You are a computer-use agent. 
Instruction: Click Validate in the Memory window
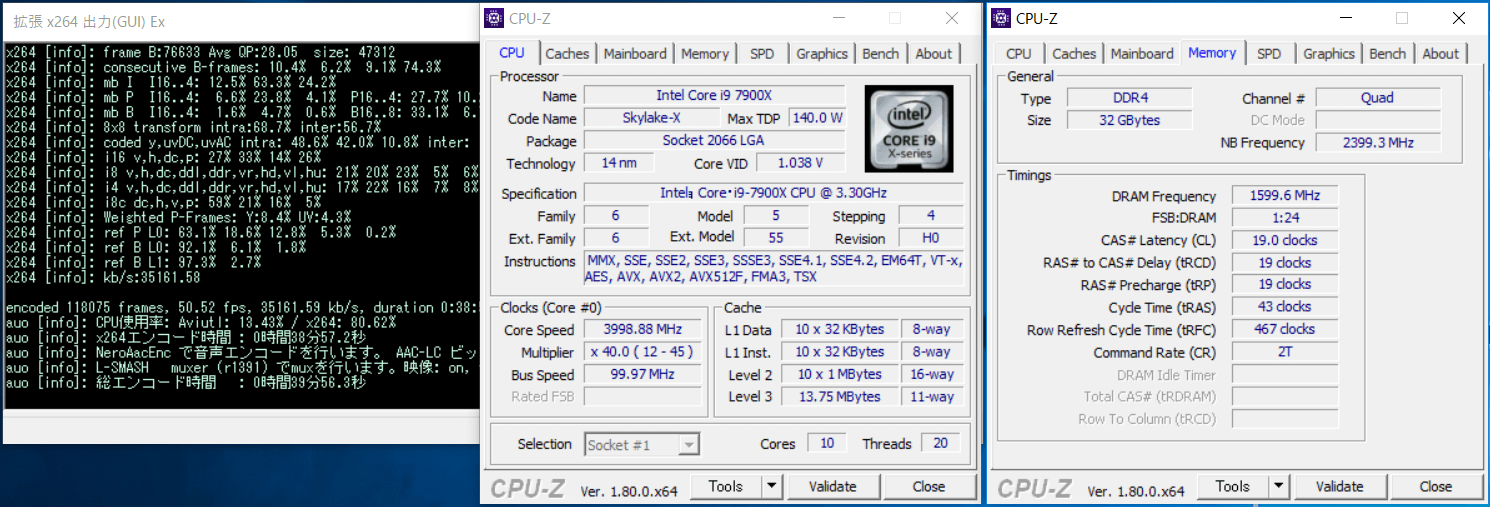pos(1339,487)
